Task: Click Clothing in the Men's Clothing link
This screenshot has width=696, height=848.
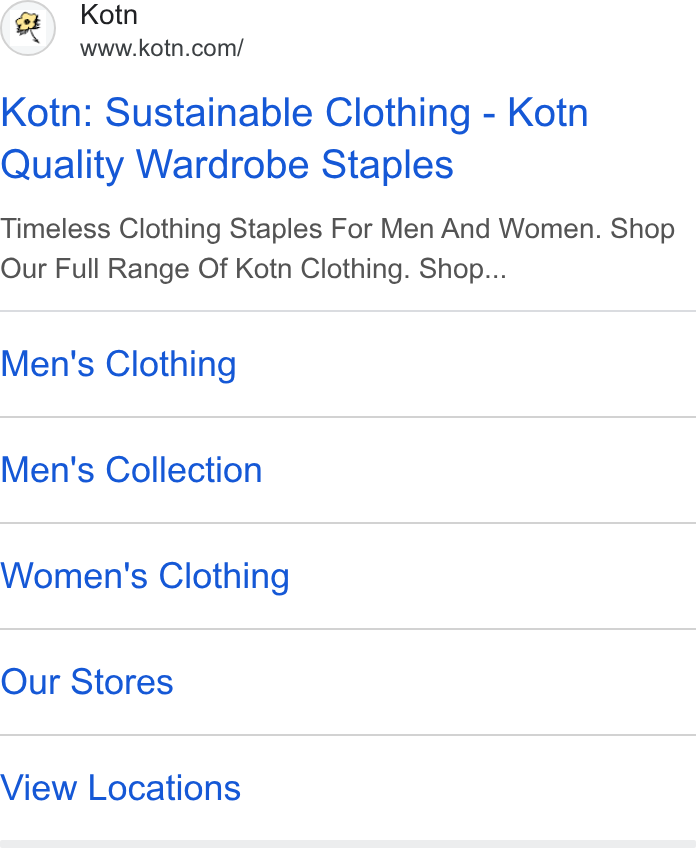Action: click(x=171, y=364)
